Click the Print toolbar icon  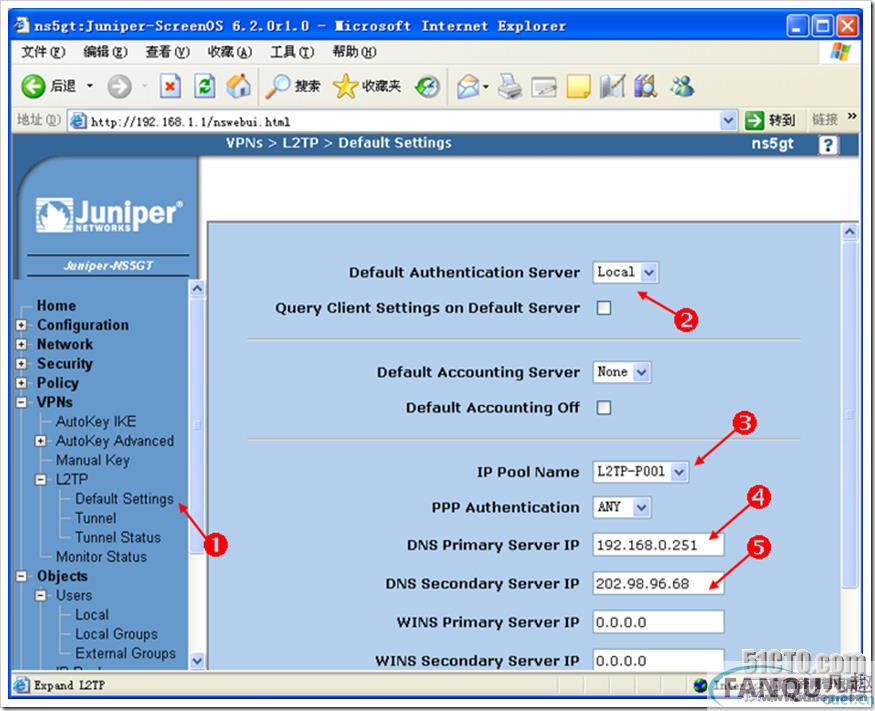tap(509, 87)
